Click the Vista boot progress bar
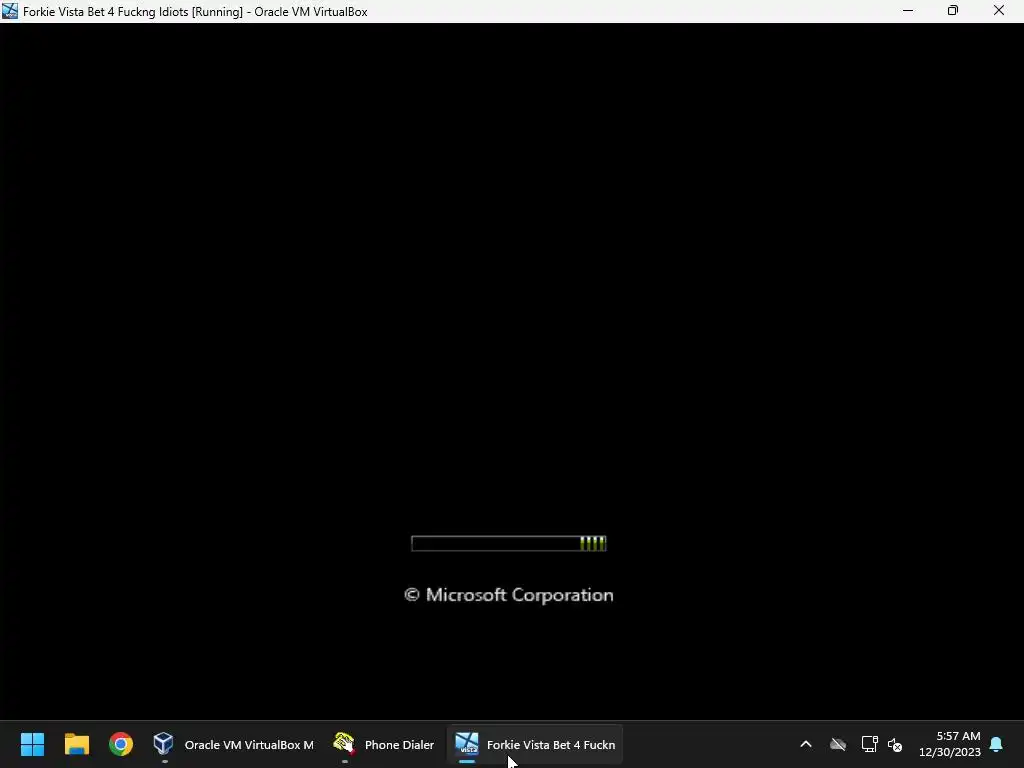 tap(509, 543)
